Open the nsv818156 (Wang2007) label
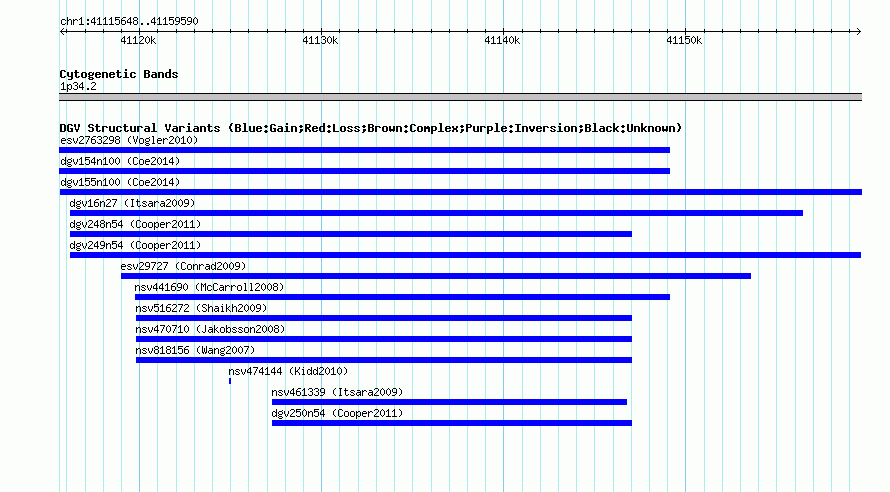Screen dimensions: 890x492 click(195, 350)
